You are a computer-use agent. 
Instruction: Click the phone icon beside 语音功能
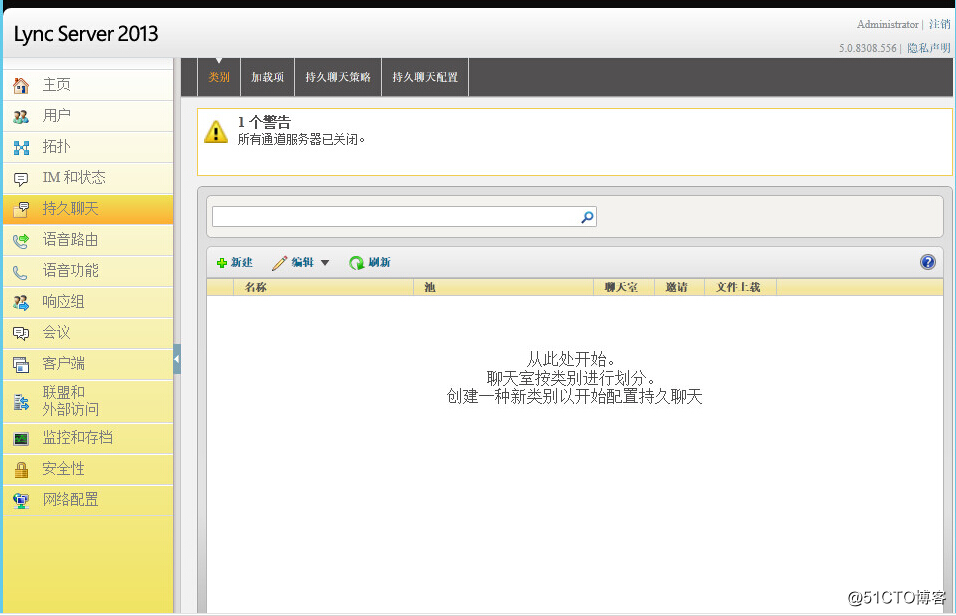(21, 272)
